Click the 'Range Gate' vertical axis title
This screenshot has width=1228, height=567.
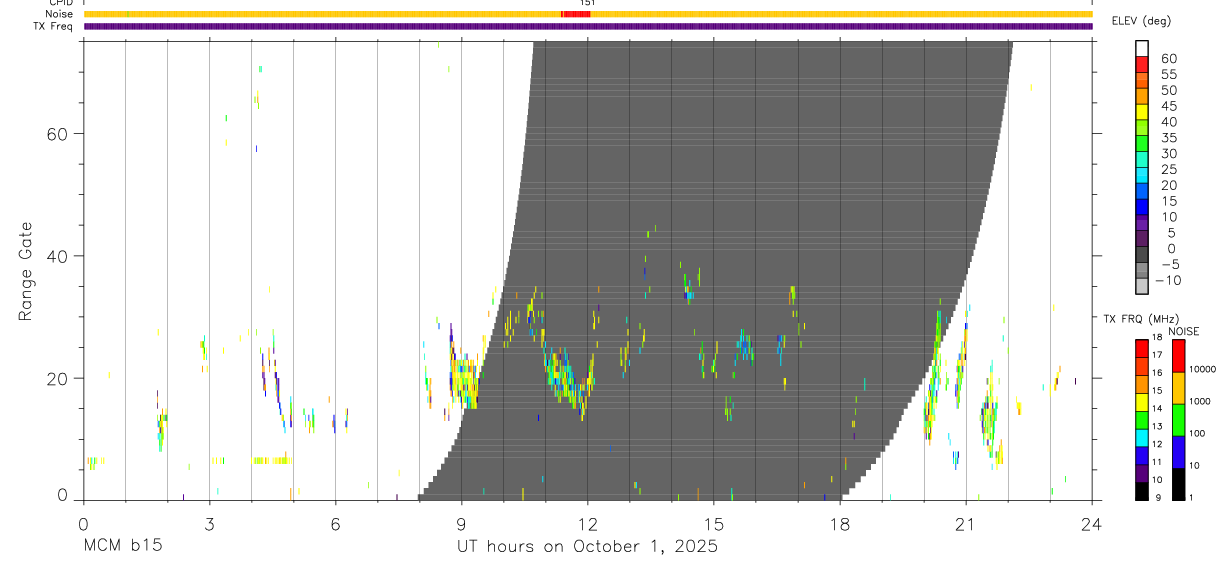26,271
